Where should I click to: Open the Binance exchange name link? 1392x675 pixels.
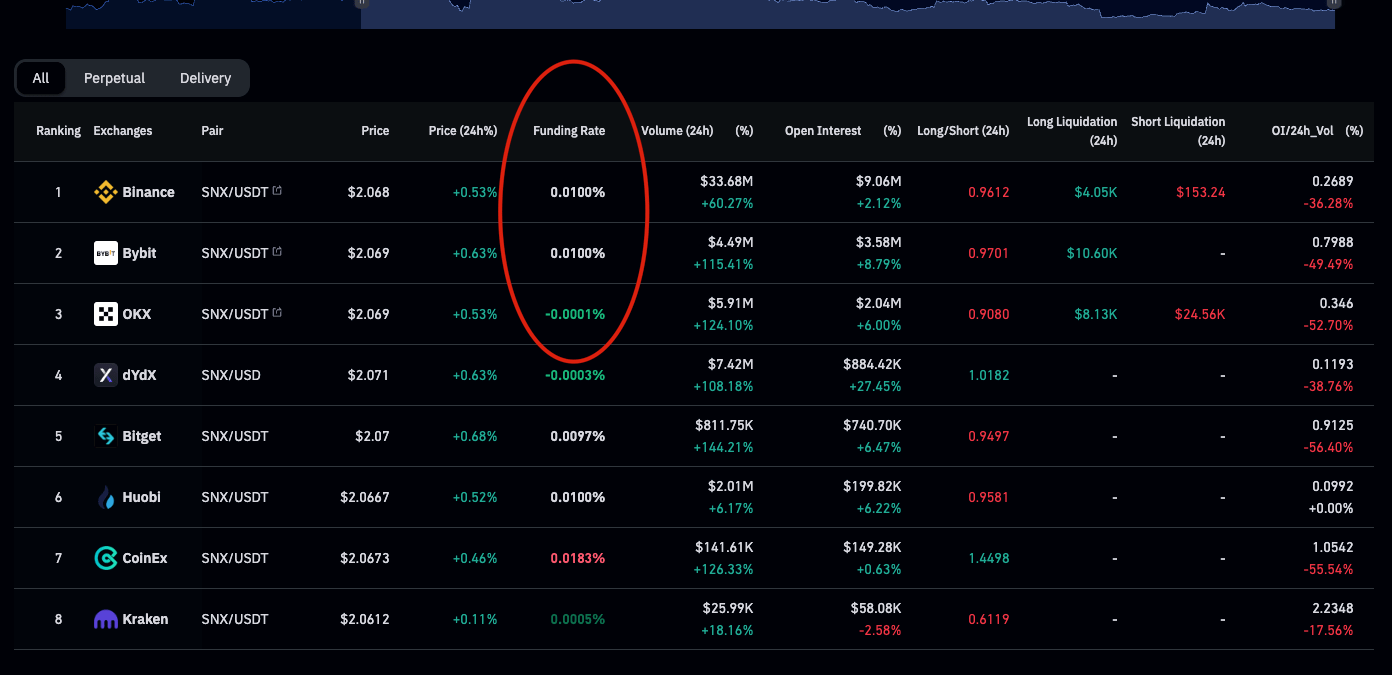tap(148, 192)
